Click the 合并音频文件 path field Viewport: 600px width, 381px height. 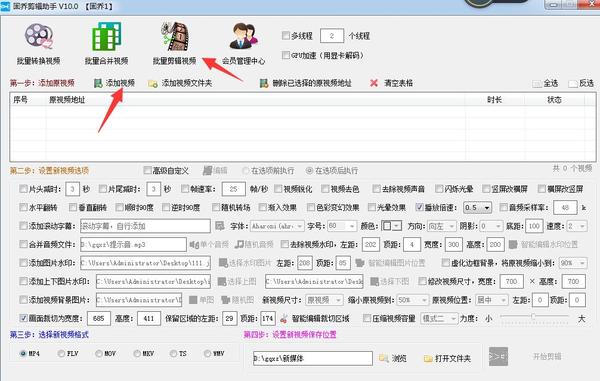click(x=133, y=244)
